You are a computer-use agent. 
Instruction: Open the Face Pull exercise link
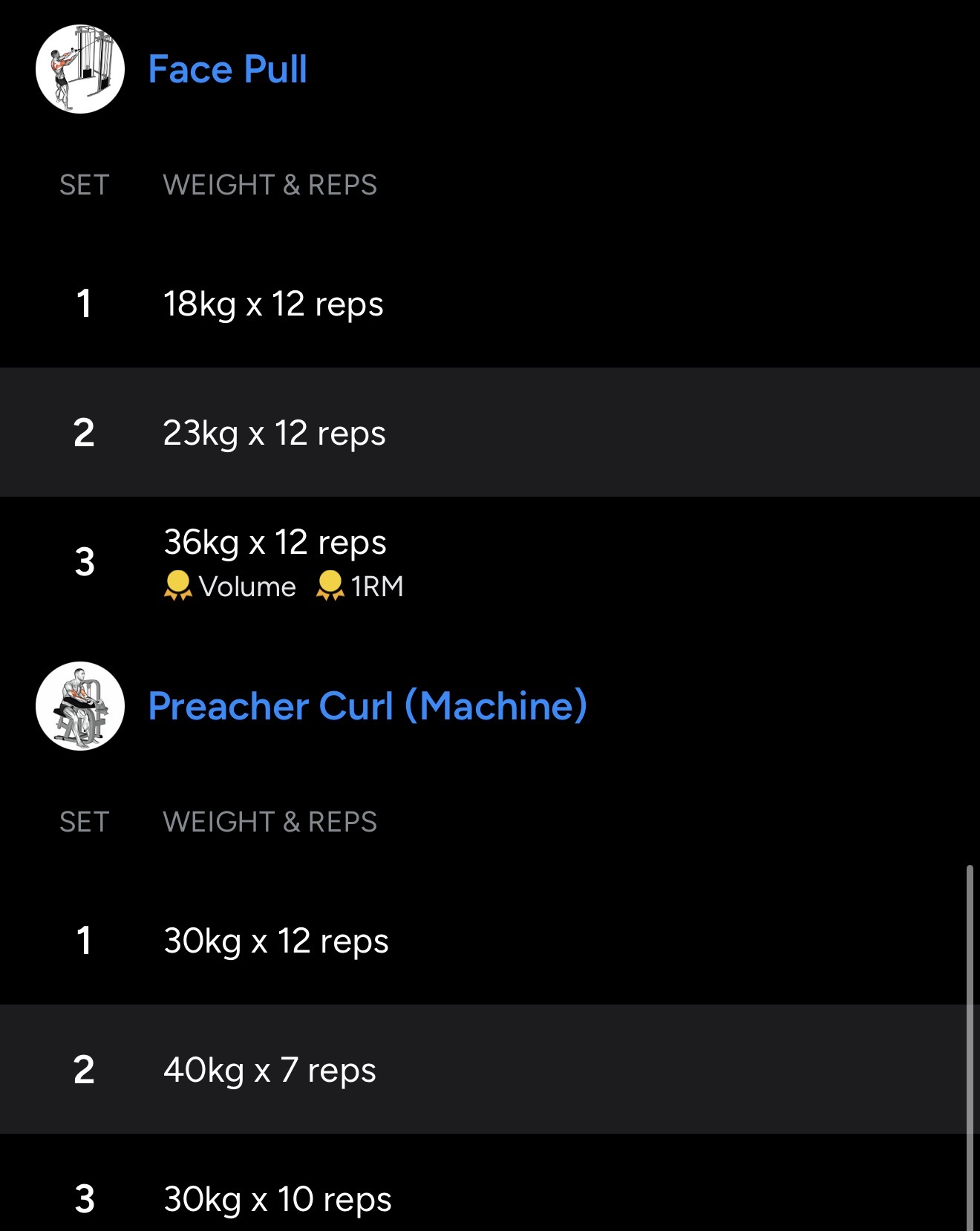click(227, 70)
